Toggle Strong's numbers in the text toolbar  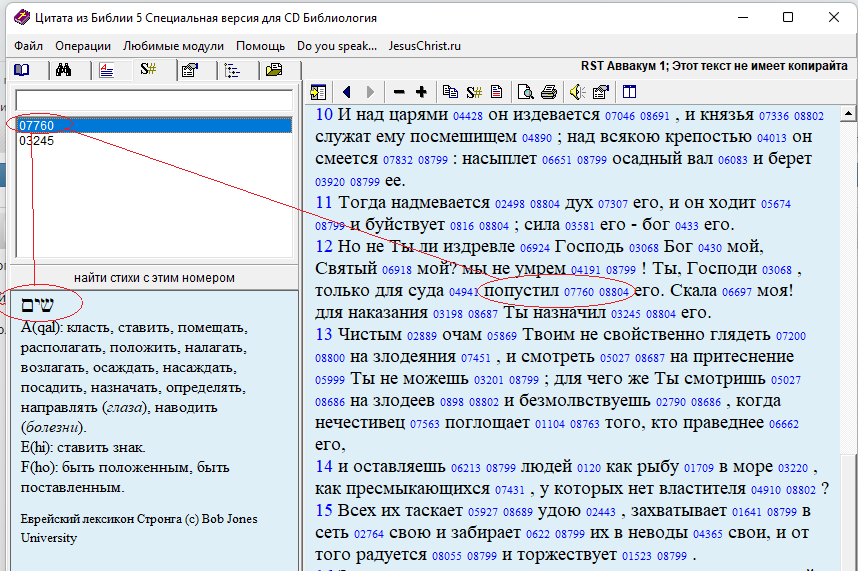pyautogui.click(x=475, y=92)
